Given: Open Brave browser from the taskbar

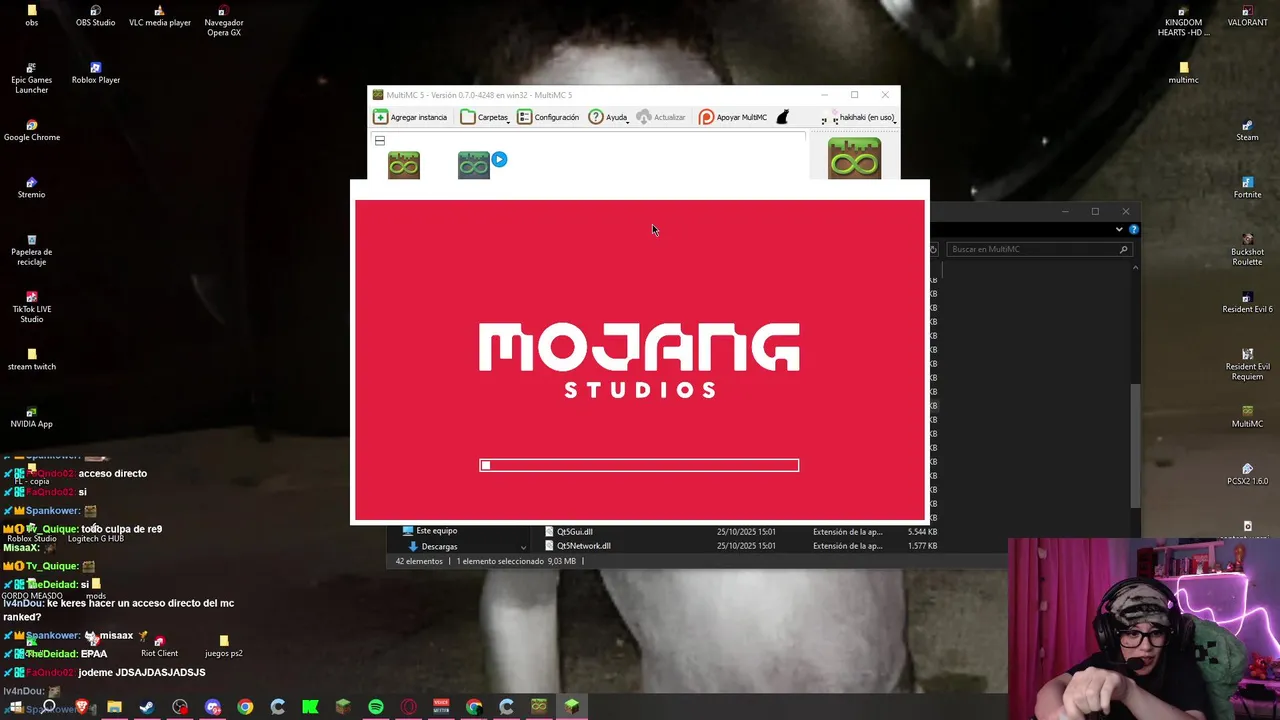Looking at the screenshot, I should coord(82,707).
